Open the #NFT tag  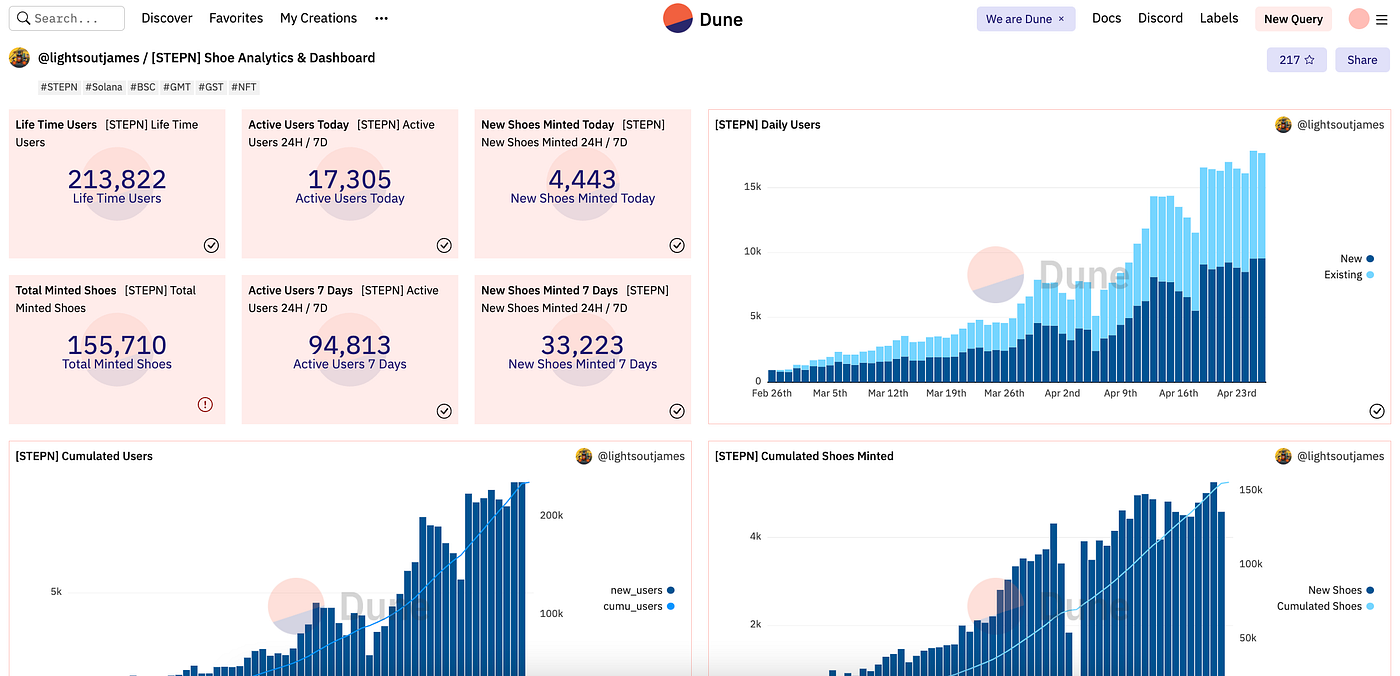click(245, 87)
